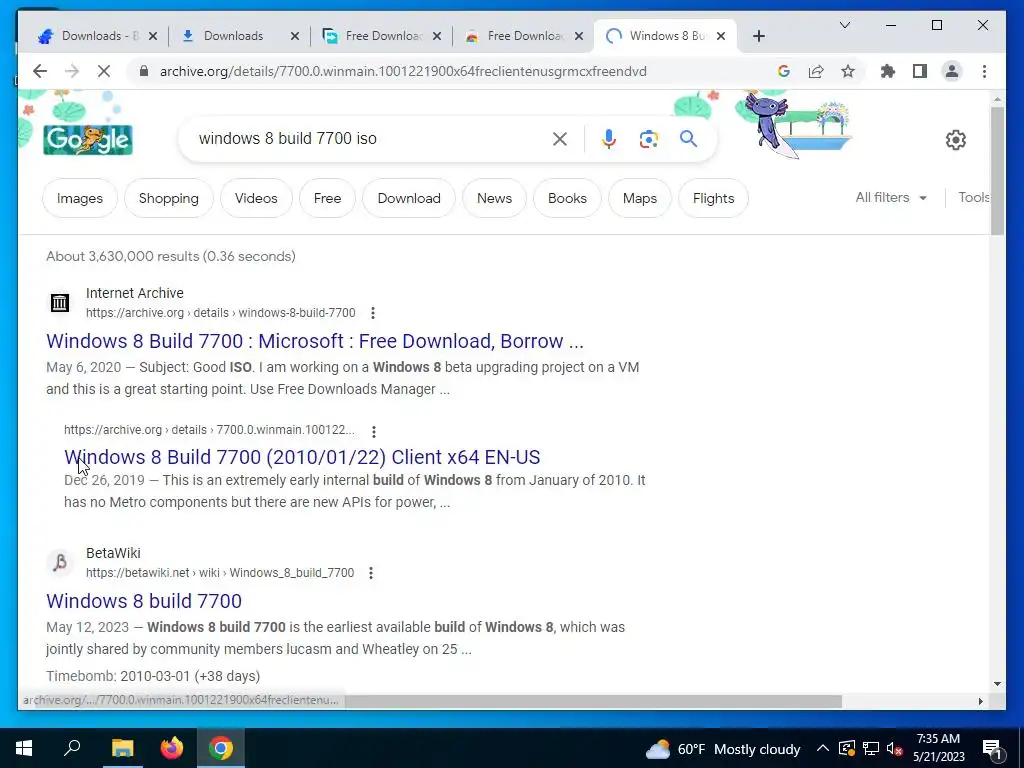Click the network tray icon

871,749
